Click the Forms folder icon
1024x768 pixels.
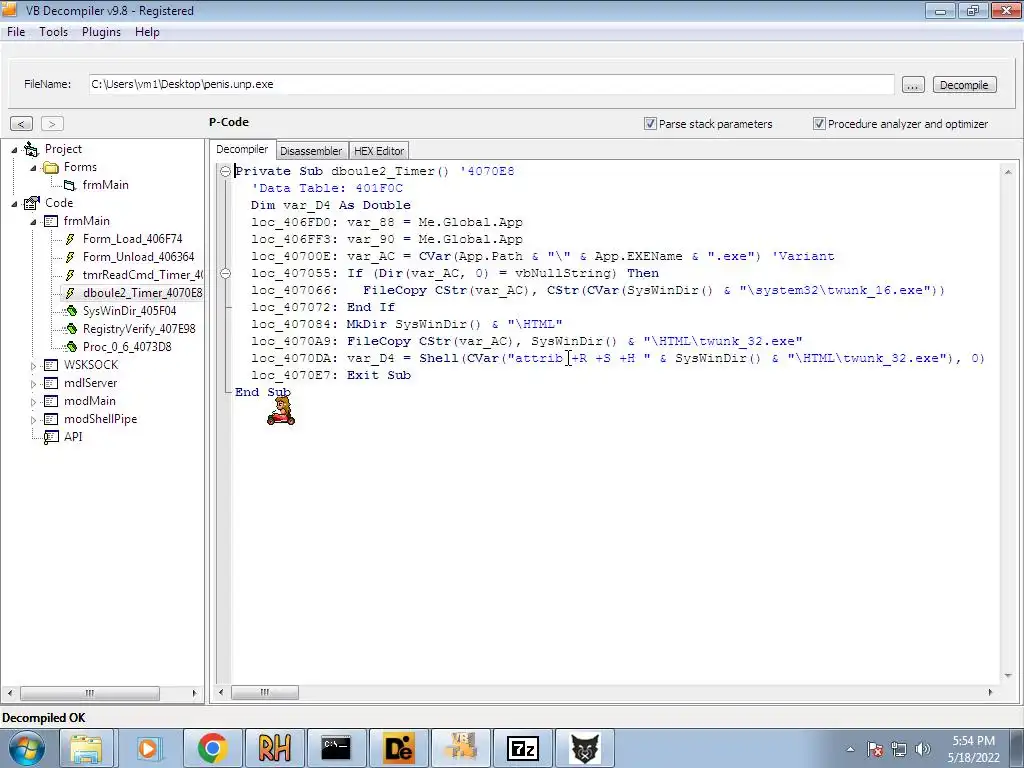pyautogui.click(x=50, y=167)
